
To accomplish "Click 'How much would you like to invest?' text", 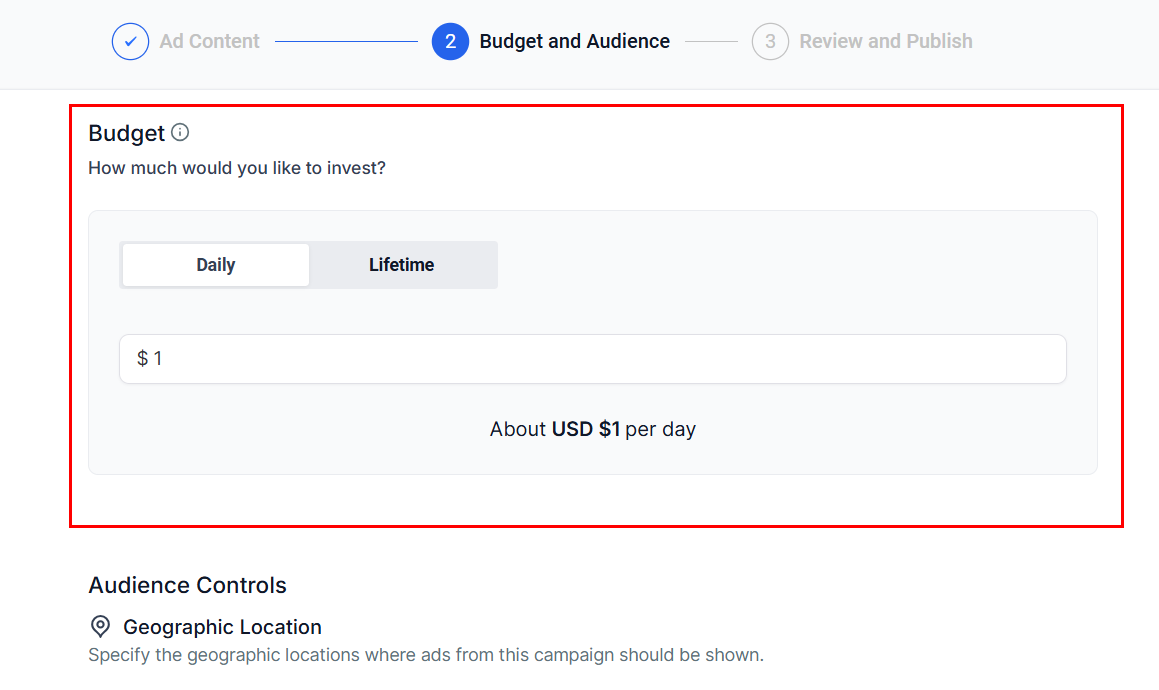I will (x=237, y=168).
